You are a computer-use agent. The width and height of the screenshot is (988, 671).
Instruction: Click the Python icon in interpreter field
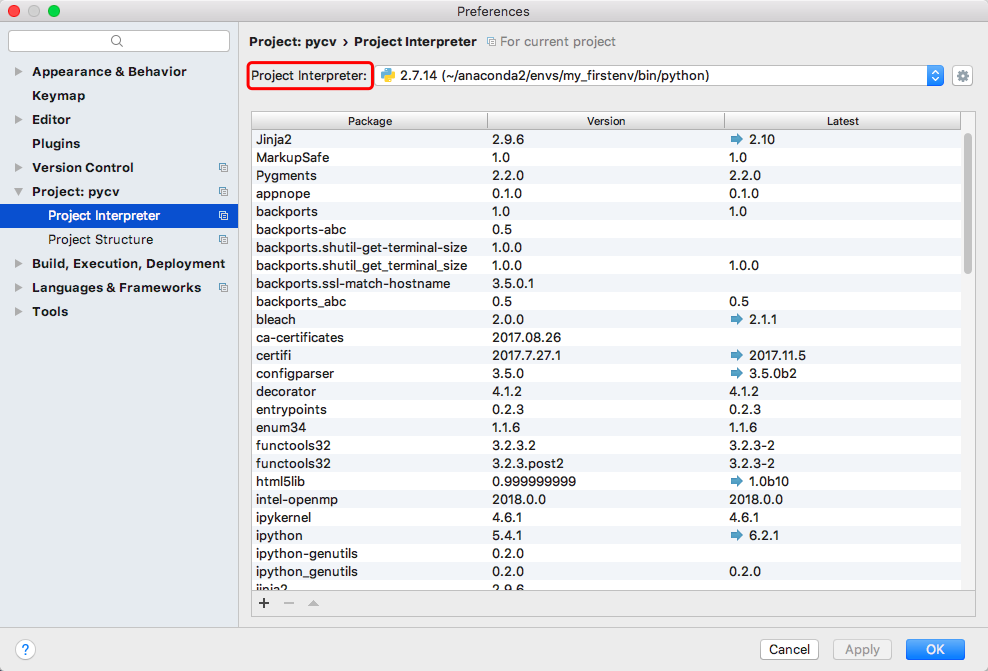pos(388,76)
